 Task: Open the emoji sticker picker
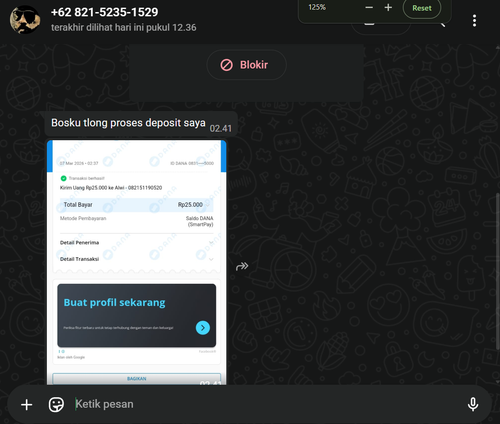[56, 405]
